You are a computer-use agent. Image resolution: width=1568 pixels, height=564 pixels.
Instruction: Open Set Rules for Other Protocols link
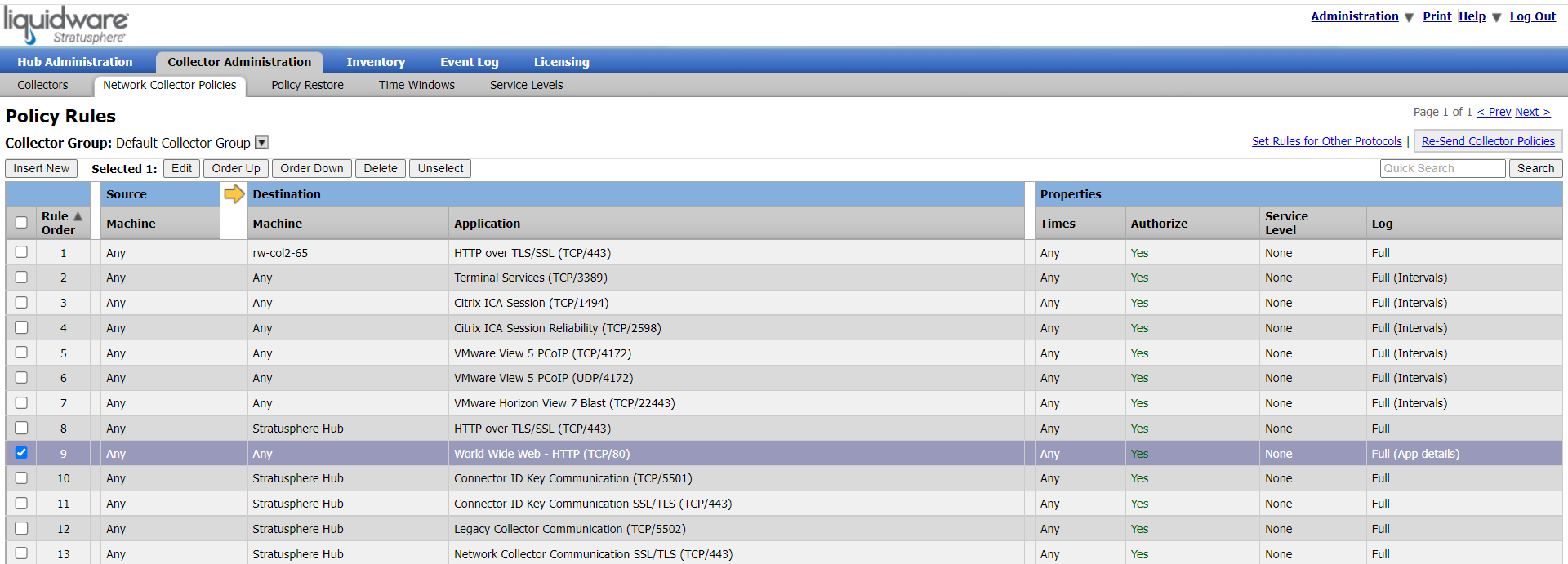(1327, 141)
